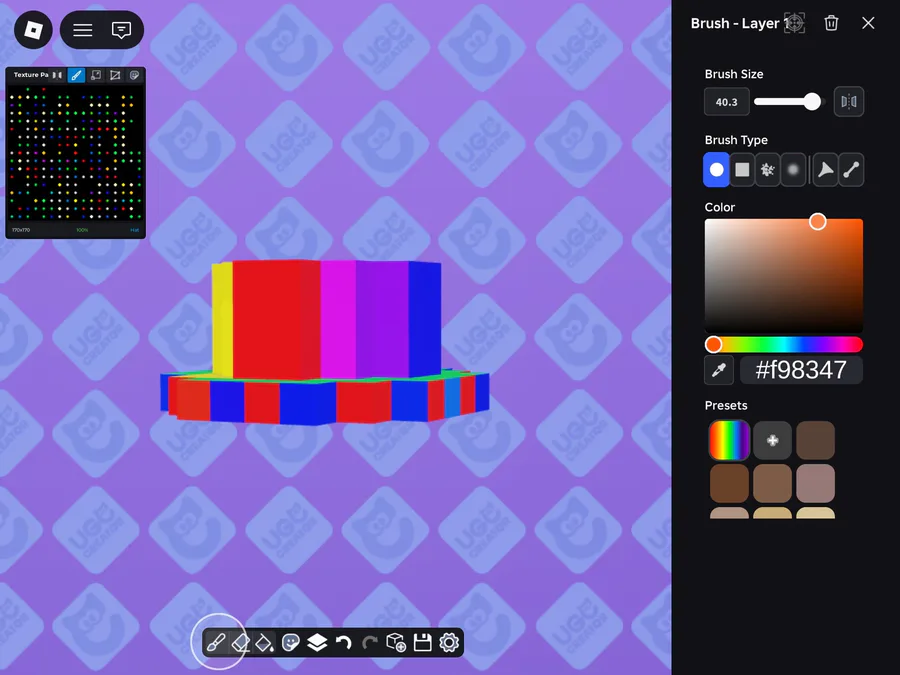Select the top-row dark brown preset swatch
Viewport: 900px width, 675px height.
pos(815,440)
